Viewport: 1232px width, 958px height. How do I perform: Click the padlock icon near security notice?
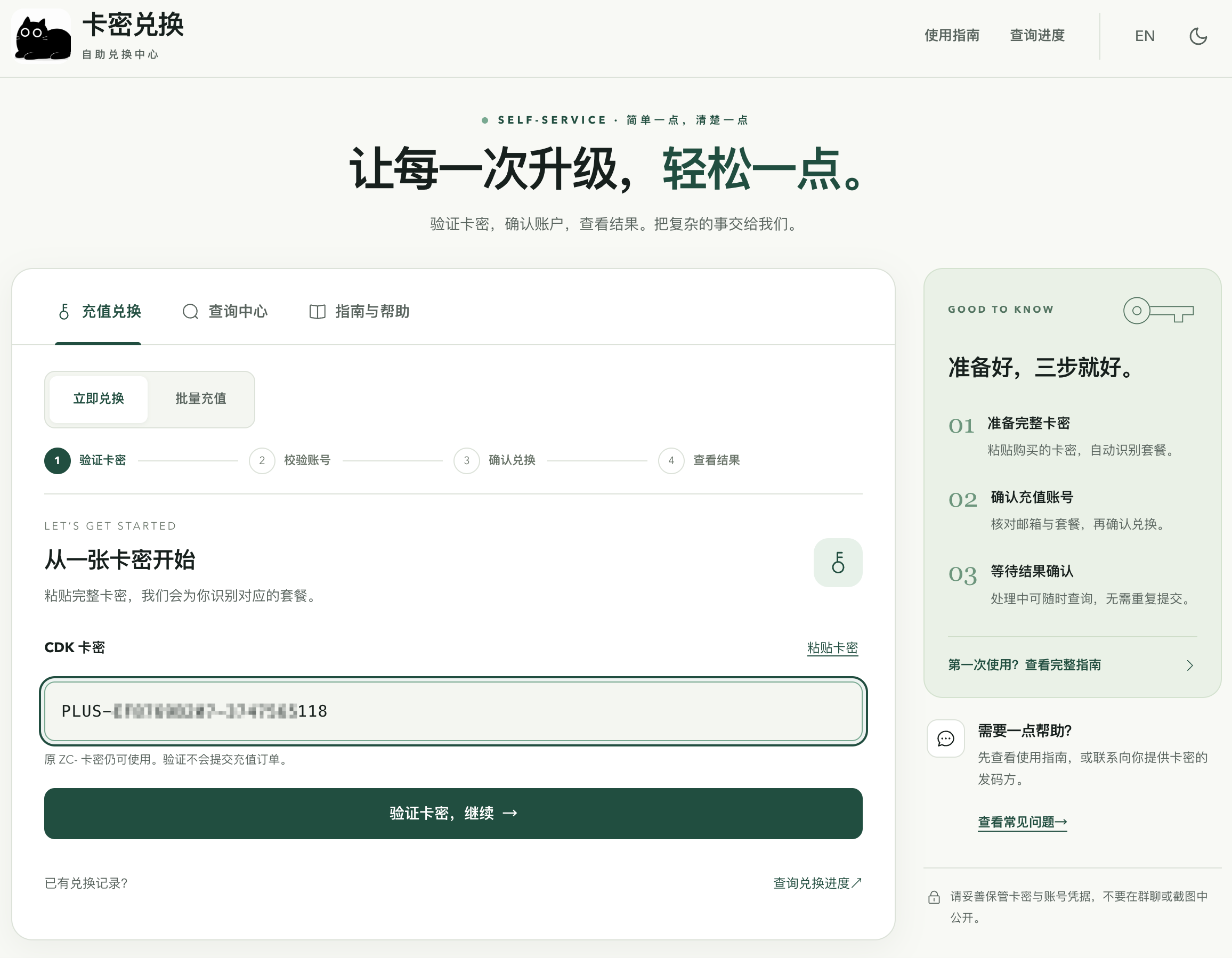(x=934, y=897)
